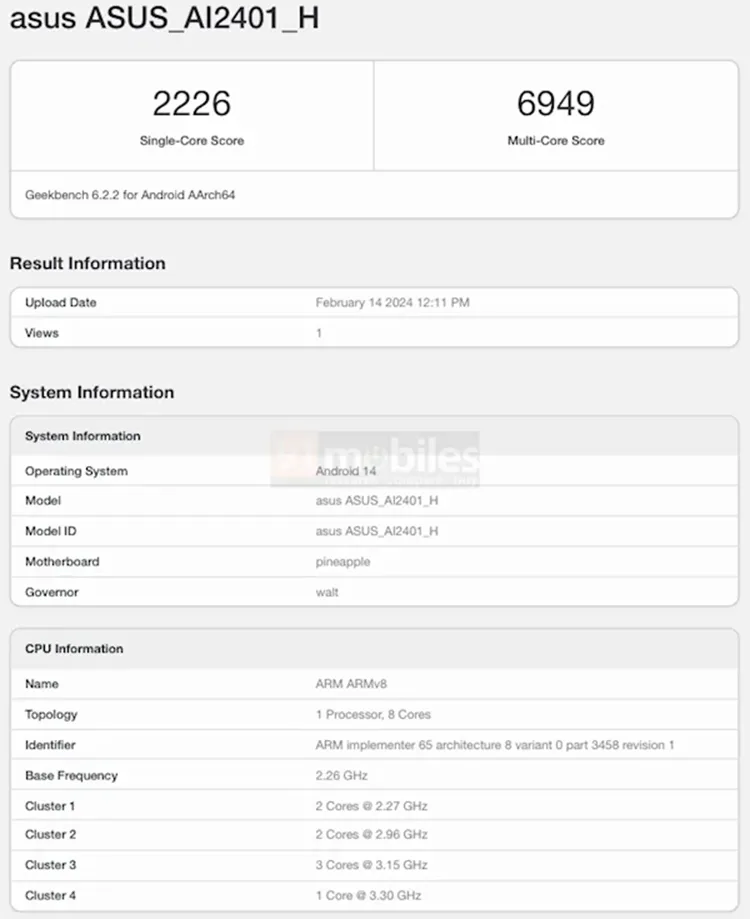Click the topology value 1 Processor, 8 Cores
This screenshot has width=750, height=919.
click(375, 715)
